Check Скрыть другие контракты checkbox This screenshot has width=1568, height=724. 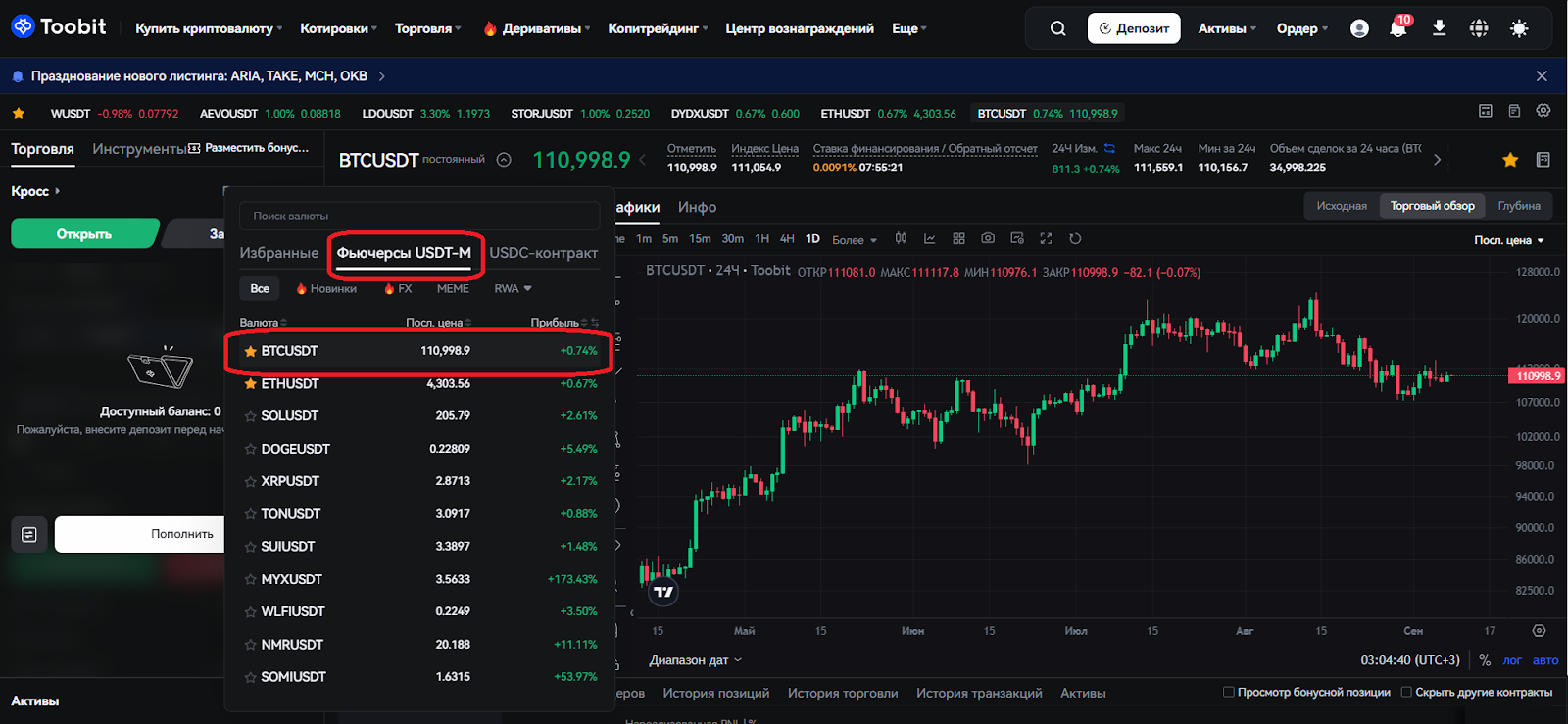[x=1406, y=692]
